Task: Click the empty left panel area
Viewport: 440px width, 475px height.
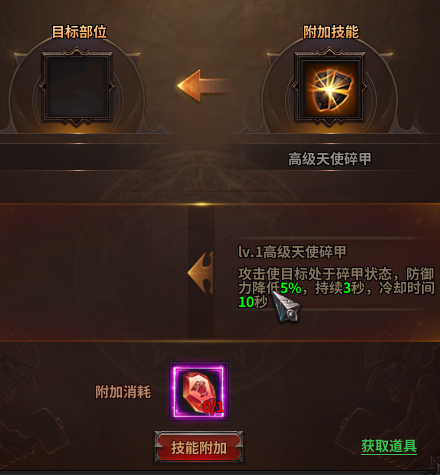Action: pos(94,272)
